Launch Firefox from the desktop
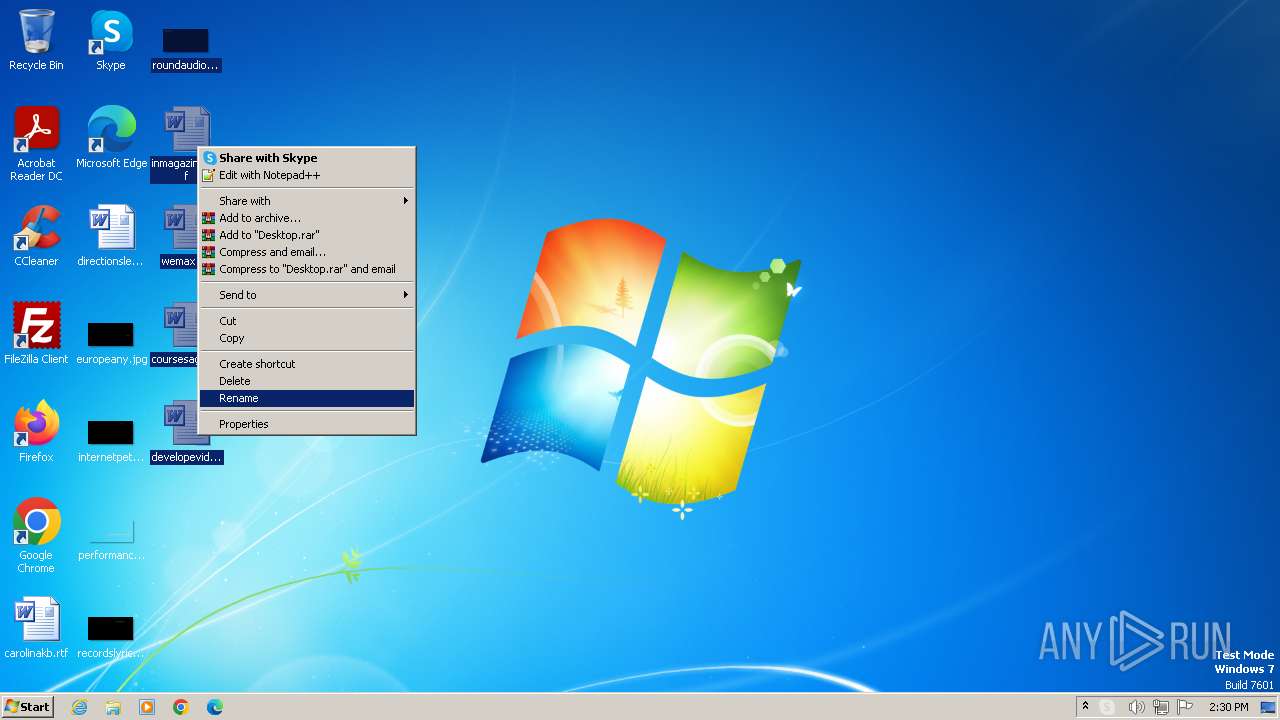Screen dimensions: 1280x720 (36, 432)
